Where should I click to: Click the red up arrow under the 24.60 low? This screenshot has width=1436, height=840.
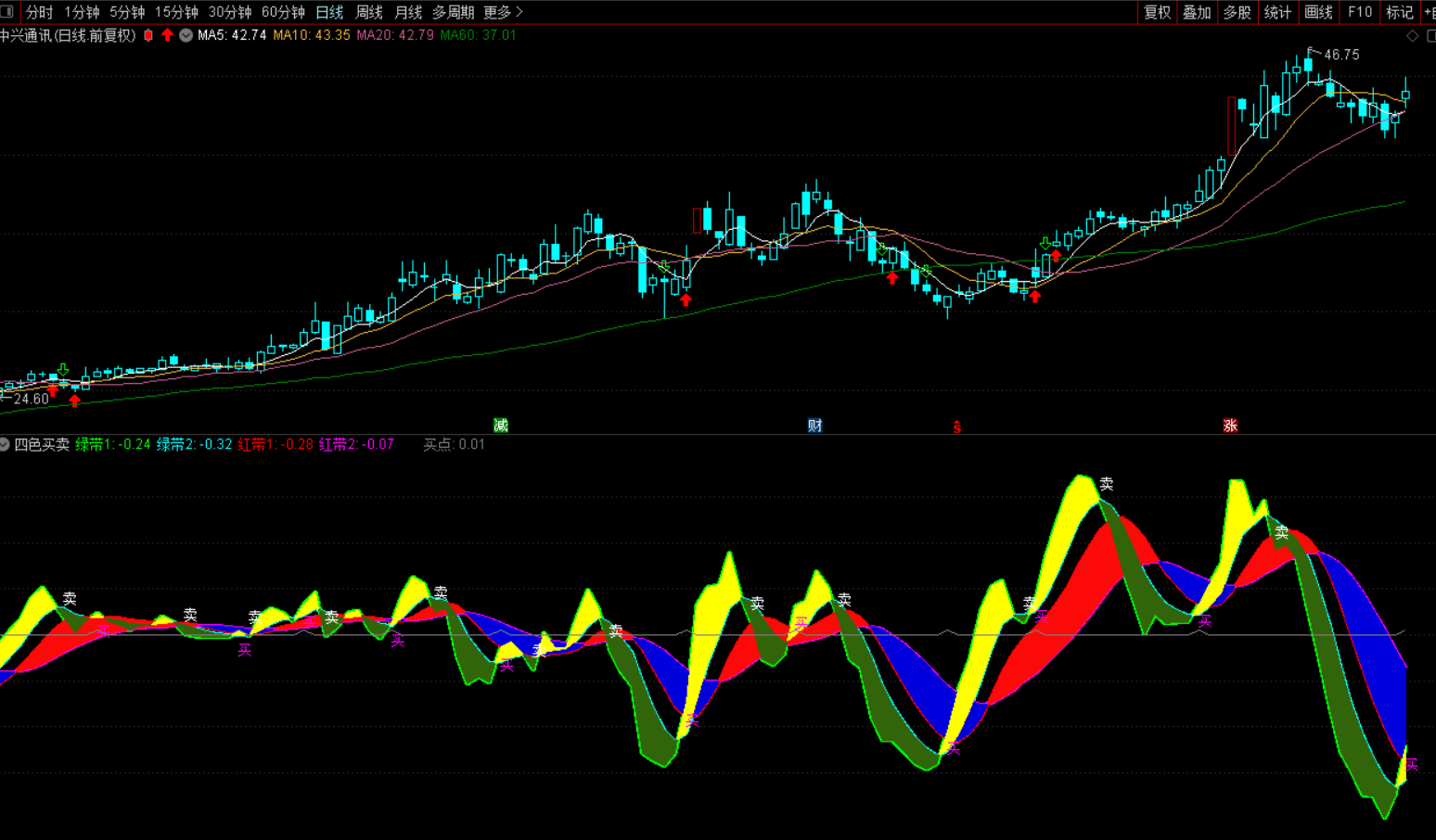(x=75, y=401)
